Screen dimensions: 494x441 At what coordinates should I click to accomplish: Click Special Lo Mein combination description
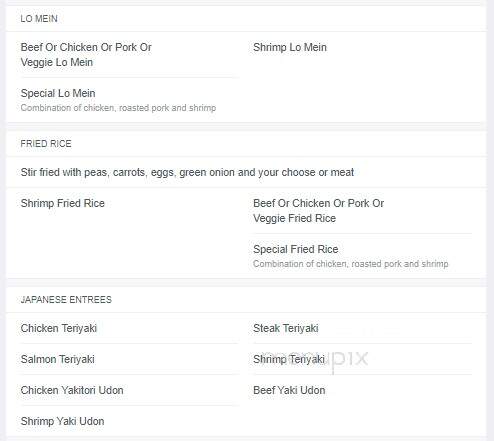coord(118,108)
